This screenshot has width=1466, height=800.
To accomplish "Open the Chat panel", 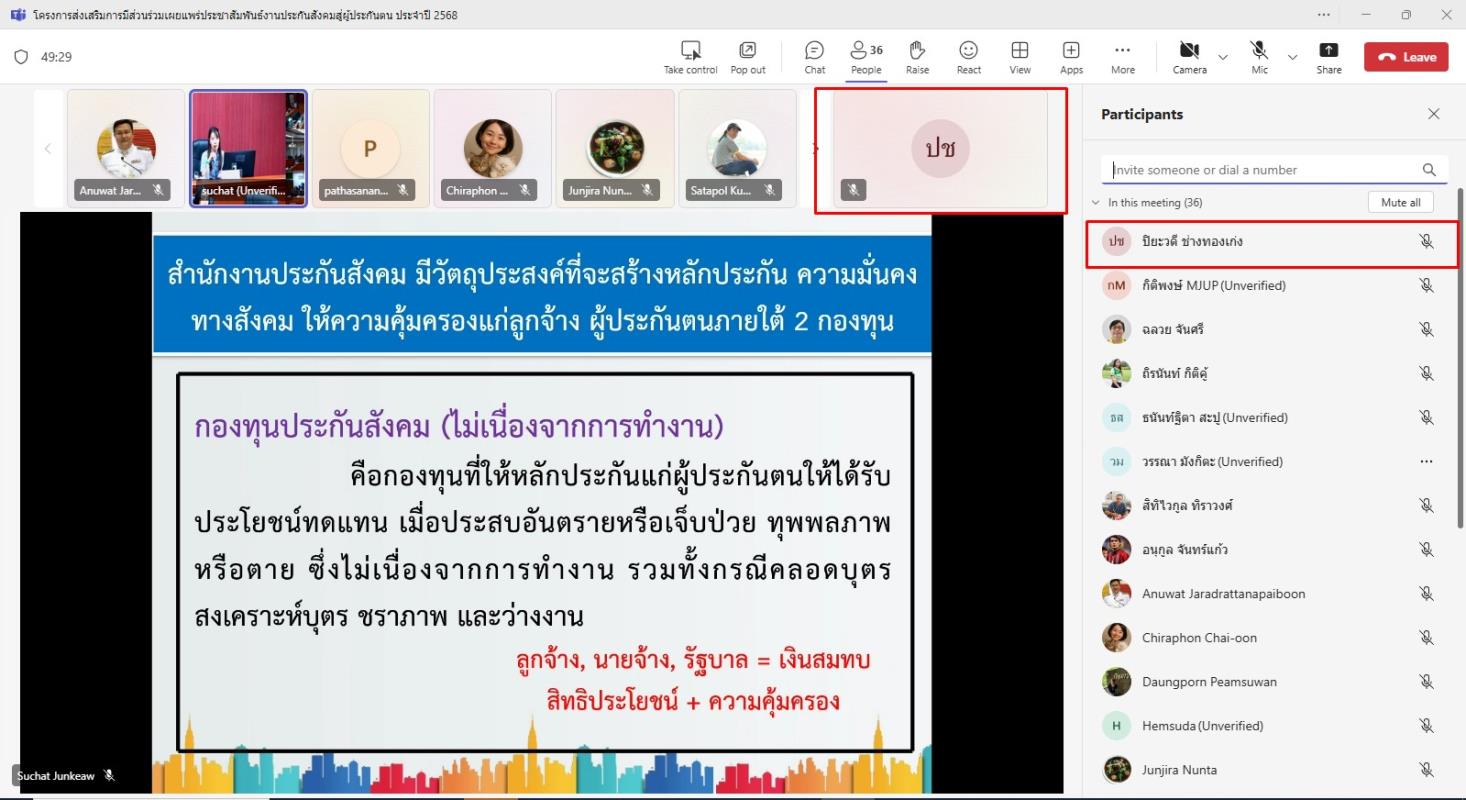I will [814, 57].
